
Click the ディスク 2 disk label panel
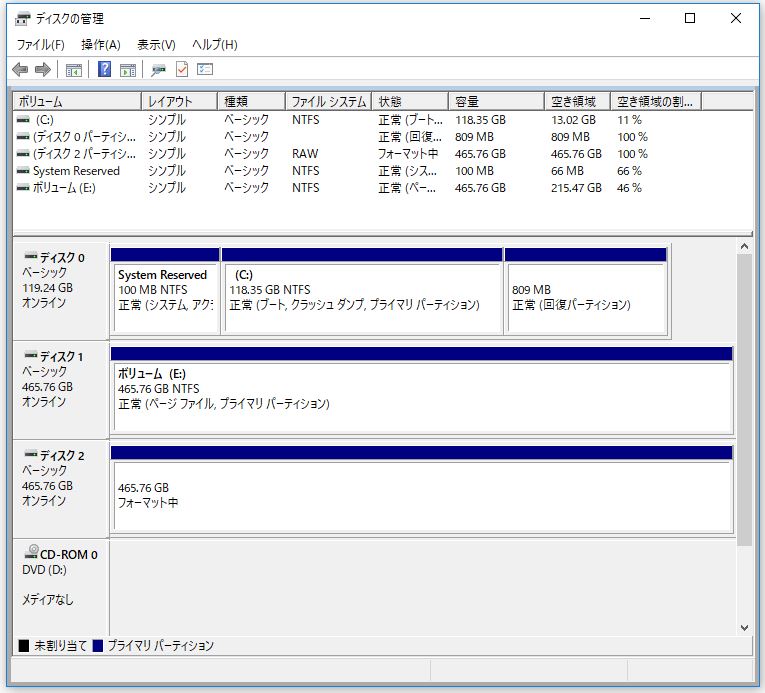click(61, 489)
